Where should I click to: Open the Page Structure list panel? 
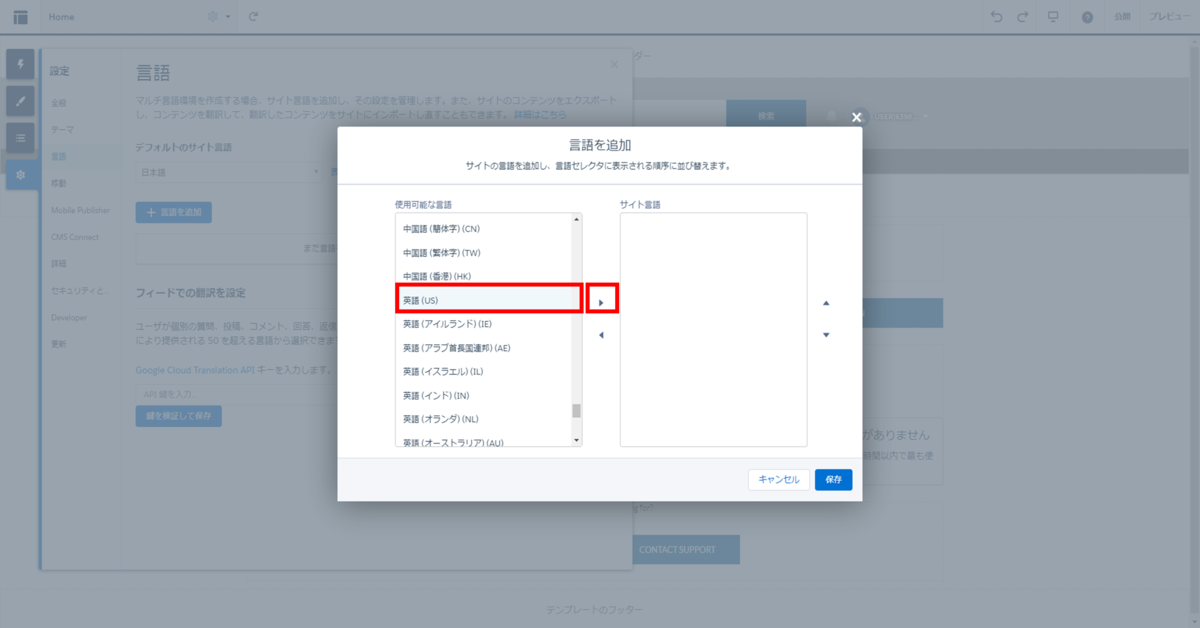(x=20, y=137)
